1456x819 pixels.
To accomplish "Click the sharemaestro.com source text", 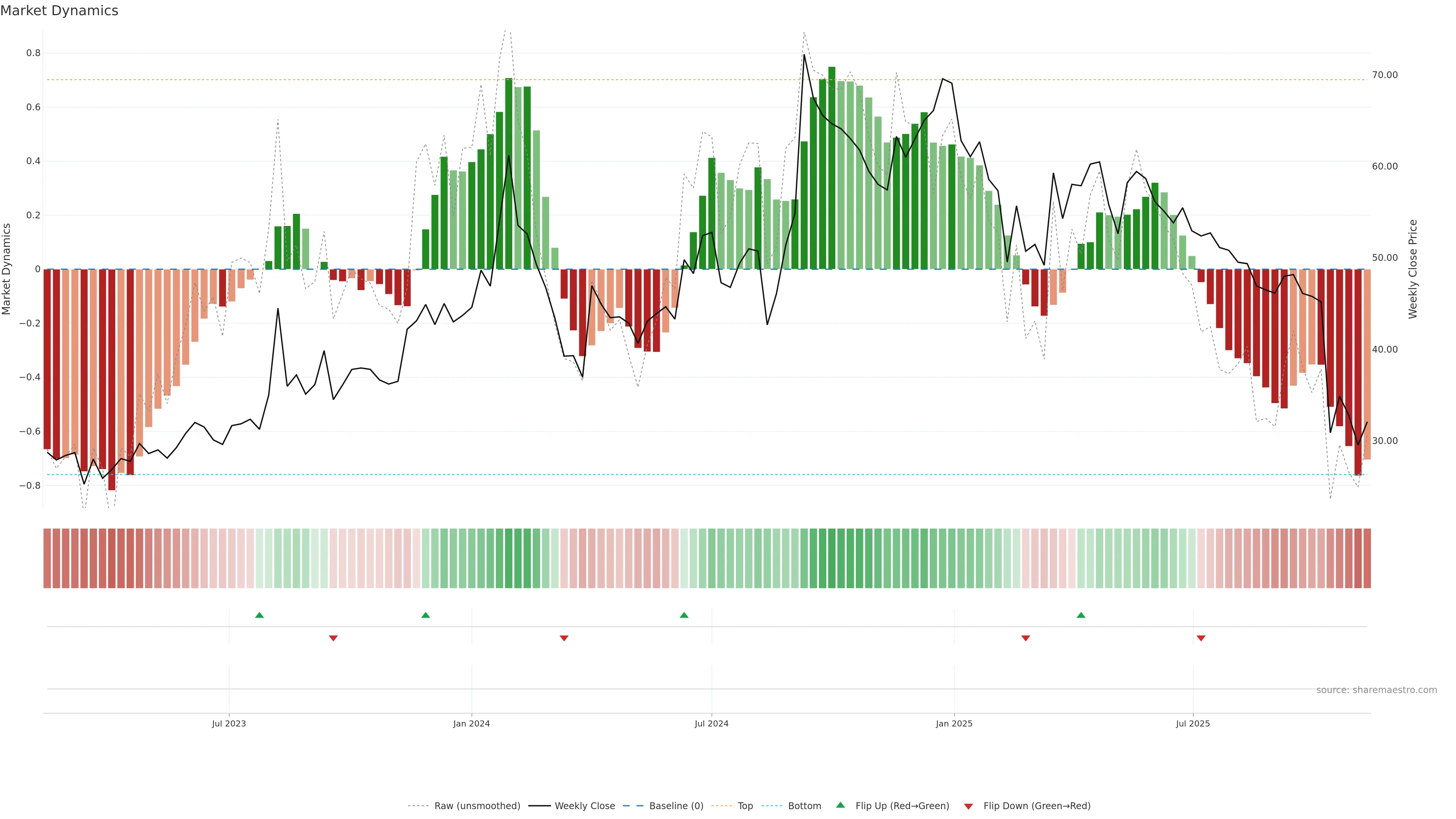I will [x=1376, y=690].
